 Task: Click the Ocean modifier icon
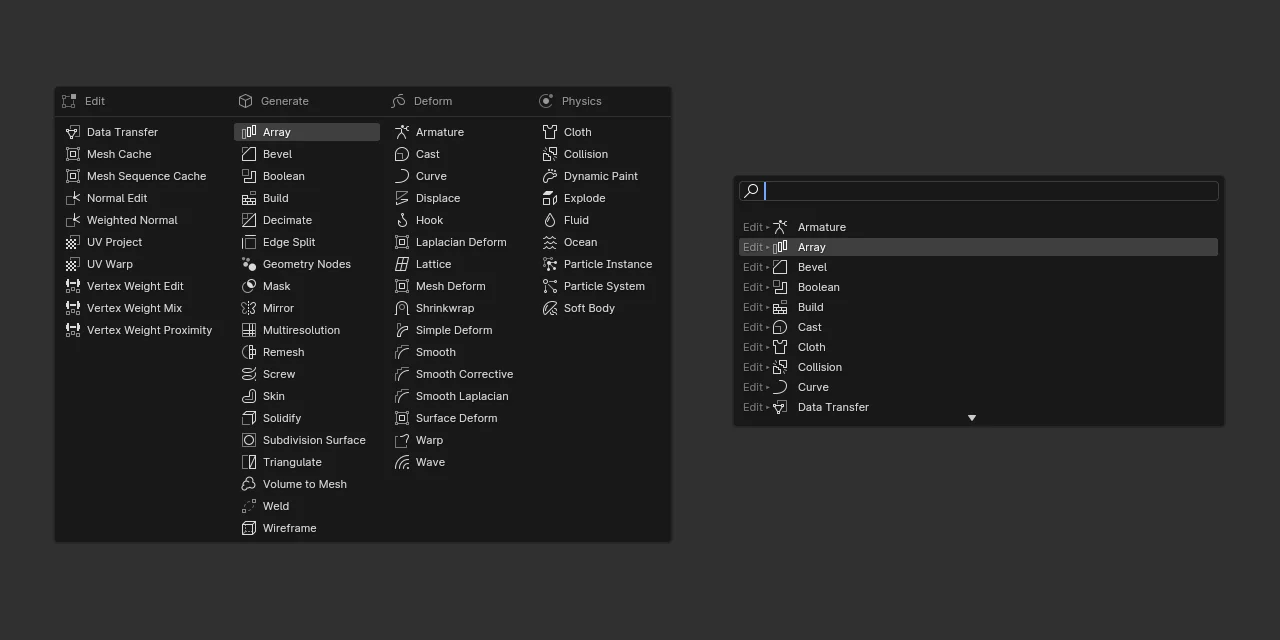pos(550,242)
